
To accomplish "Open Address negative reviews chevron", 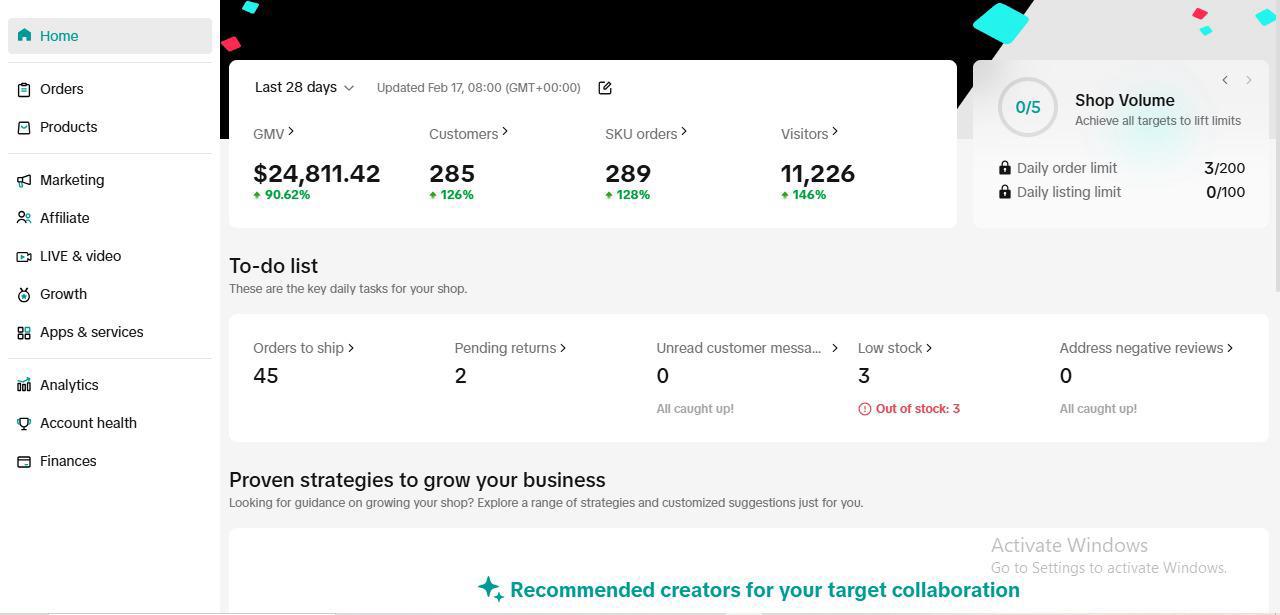I will [1230, 348].
